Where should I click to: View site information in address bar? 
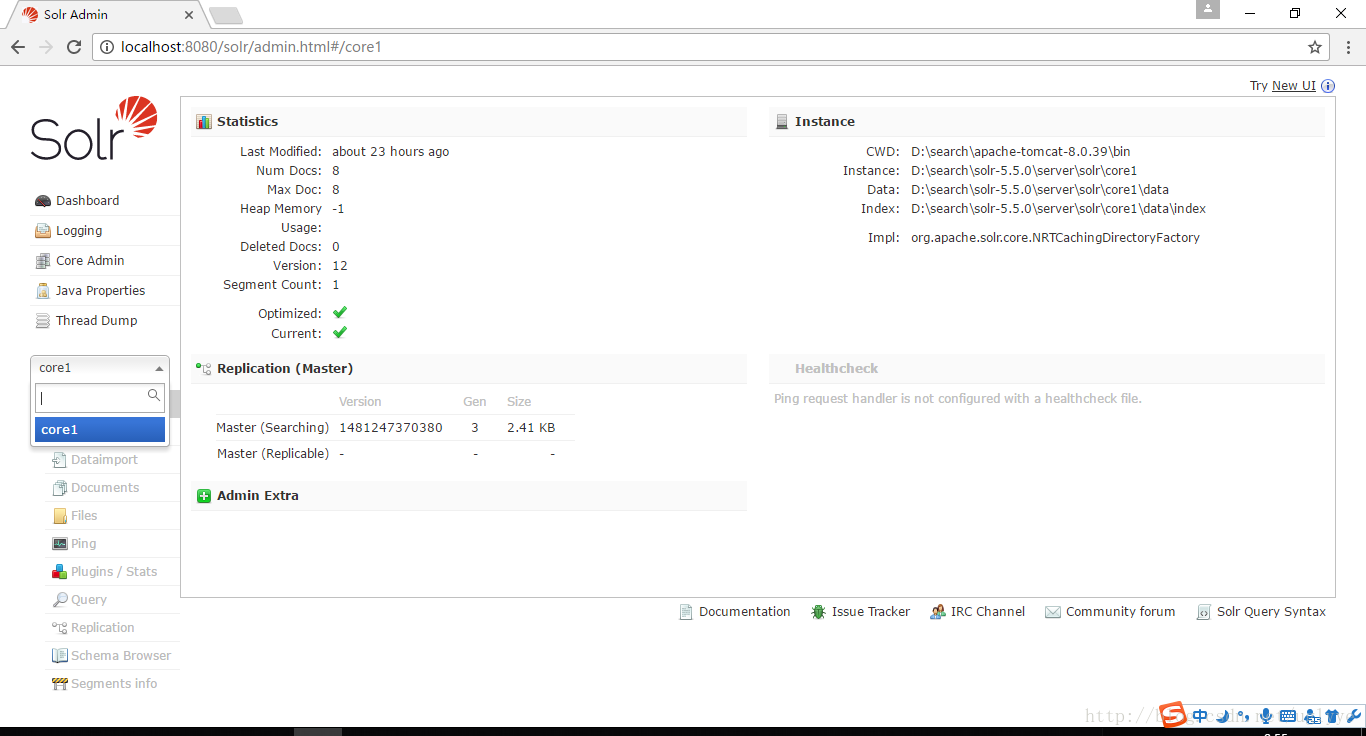108,47
